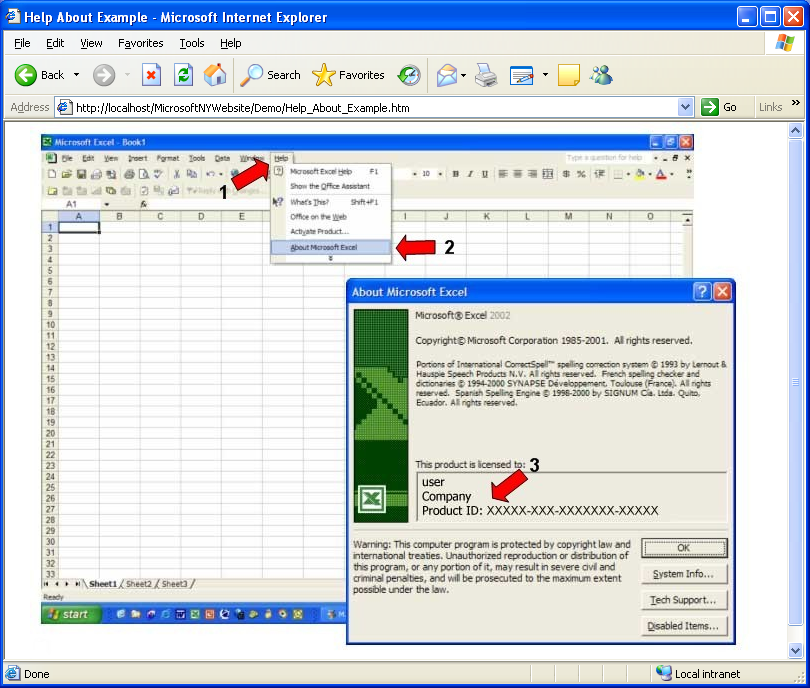This screenshot has height=688, width=810.
Task: Click the Merge and Center icon in Excel
Action: coord(548,174)
